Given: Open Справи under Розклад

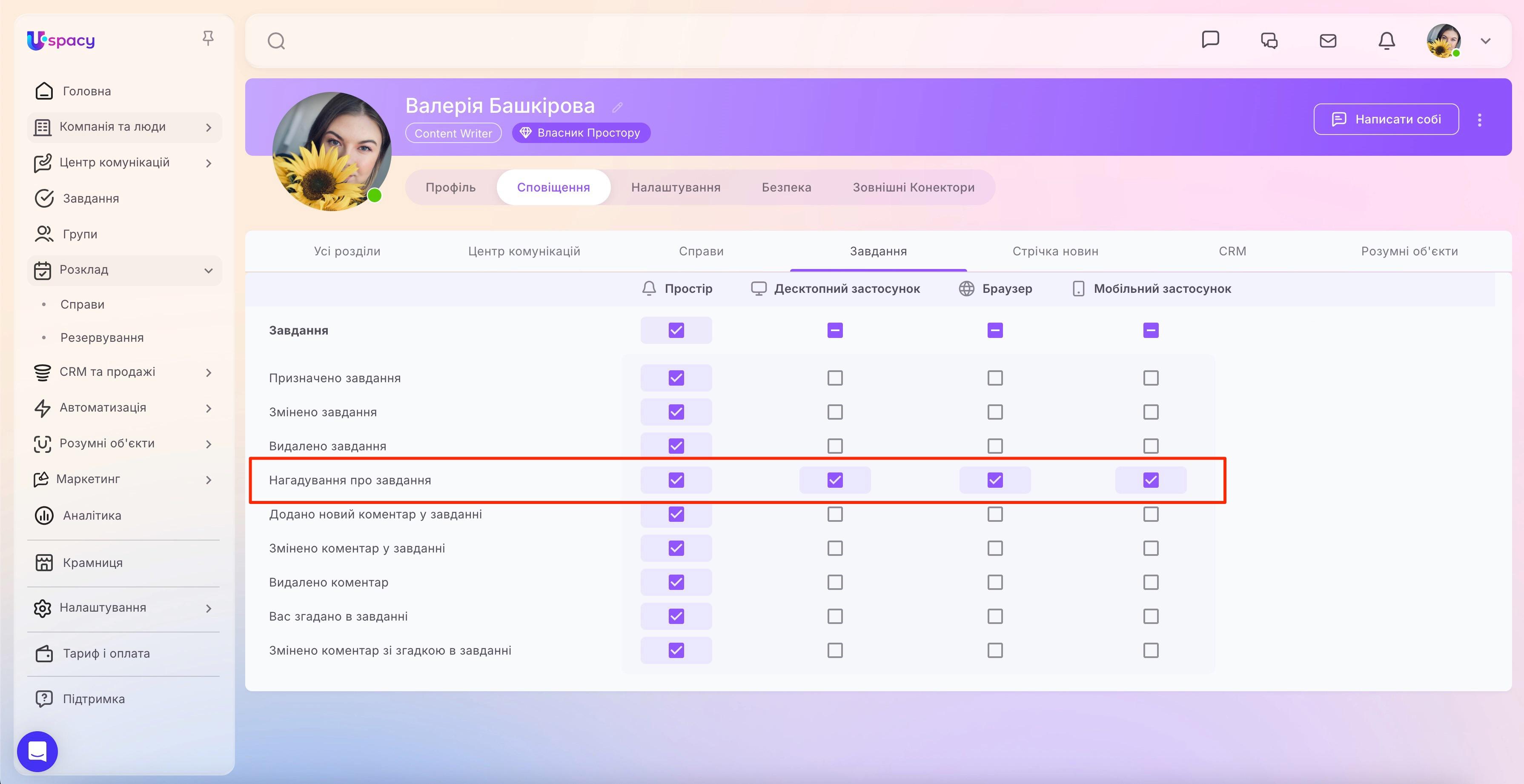Looking at the screenshot, I should (82, 304).
